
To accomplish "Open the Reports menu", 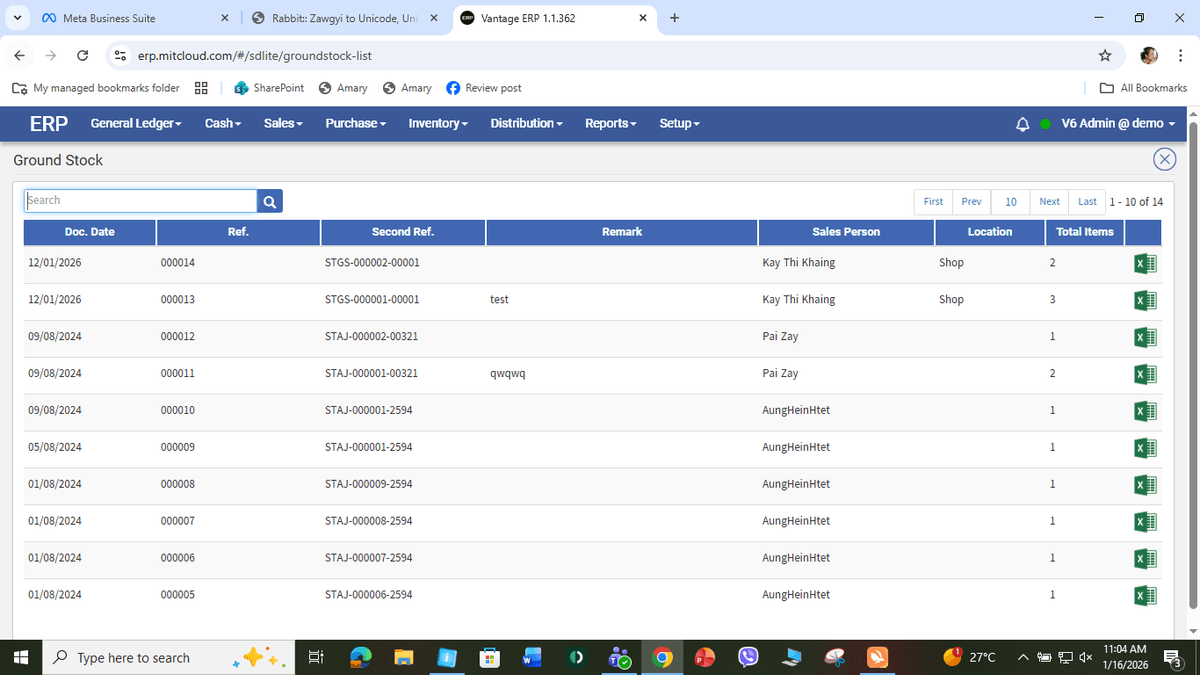I will click(x=611, y=123).
